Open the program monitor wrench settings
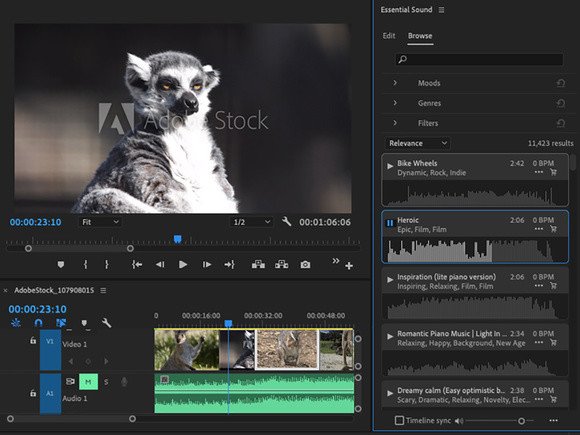580x435 pixels. [x=286, y=222]
